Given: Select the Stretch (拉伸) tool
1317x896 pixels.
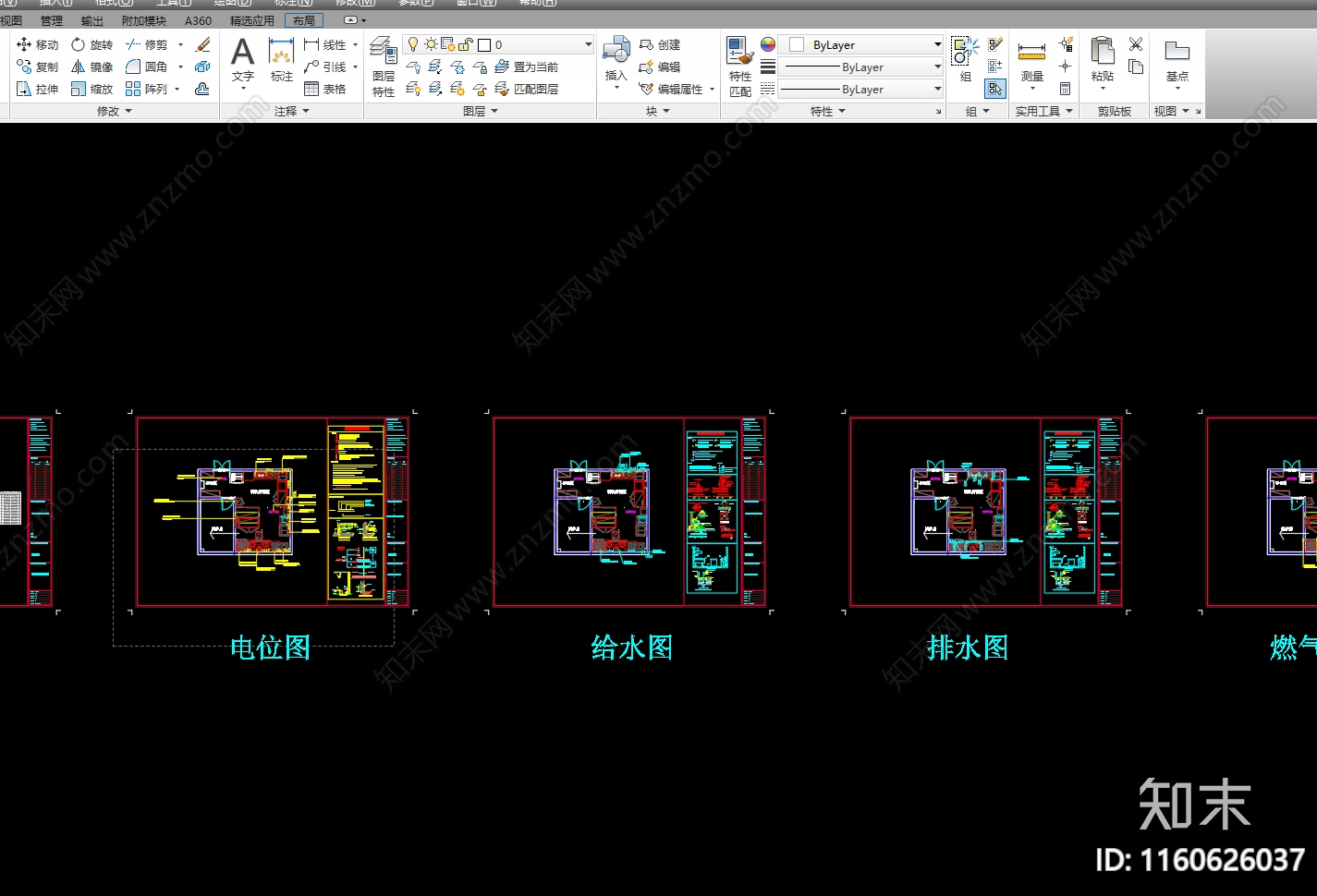Looking at the screenshot, I should [x=37, y=89].
